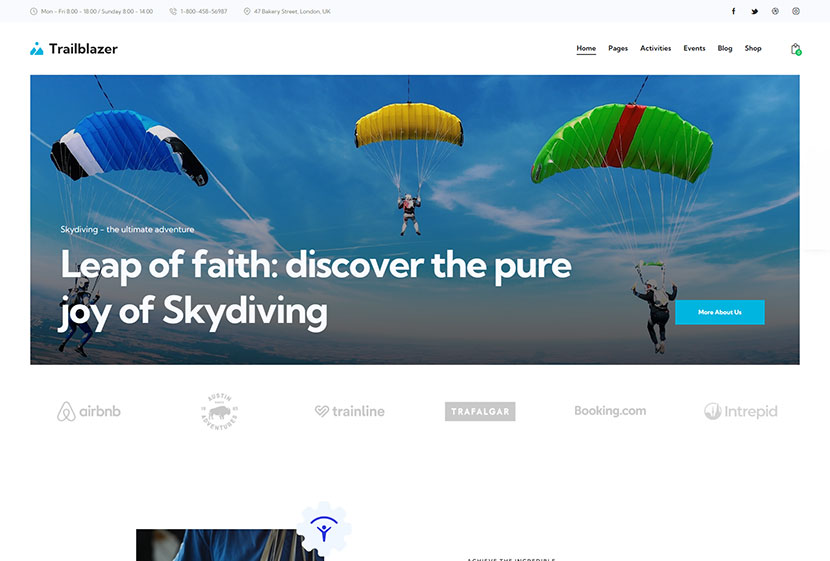Click the Trafalgar partner logo
The height and width of the screenshot is (561, 830).
(x=480, y=411)
